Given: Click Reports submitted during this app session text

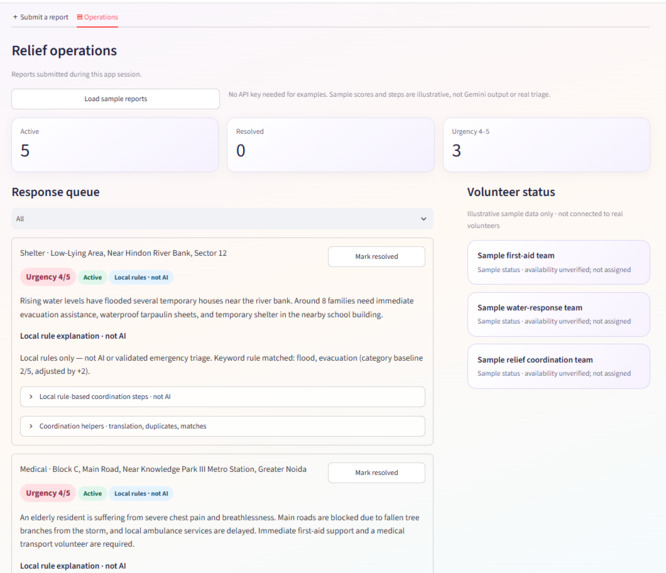Looking at the screenshot, I should pyautogui.click(x=76, y=74).
